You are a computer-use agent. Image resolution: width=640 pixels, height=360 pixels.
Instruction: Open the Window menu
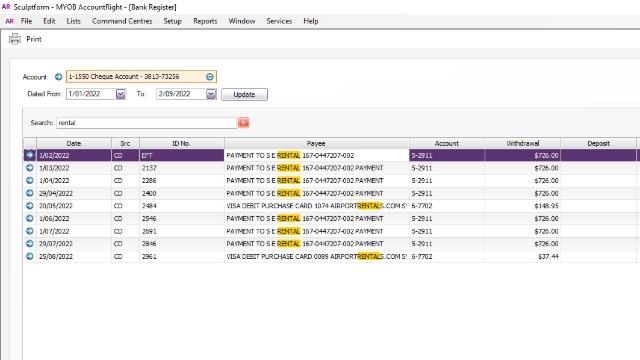coord(242,21)
